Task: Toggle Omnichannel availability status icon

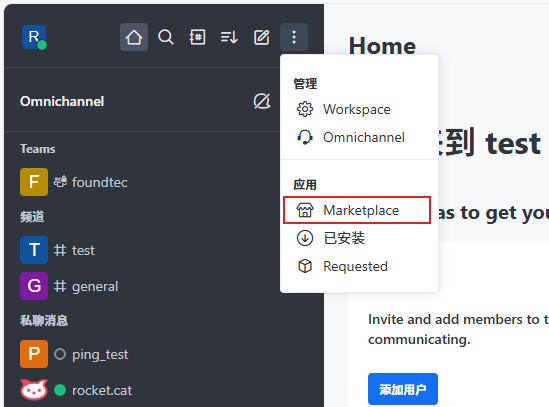Action: [262, 101]
